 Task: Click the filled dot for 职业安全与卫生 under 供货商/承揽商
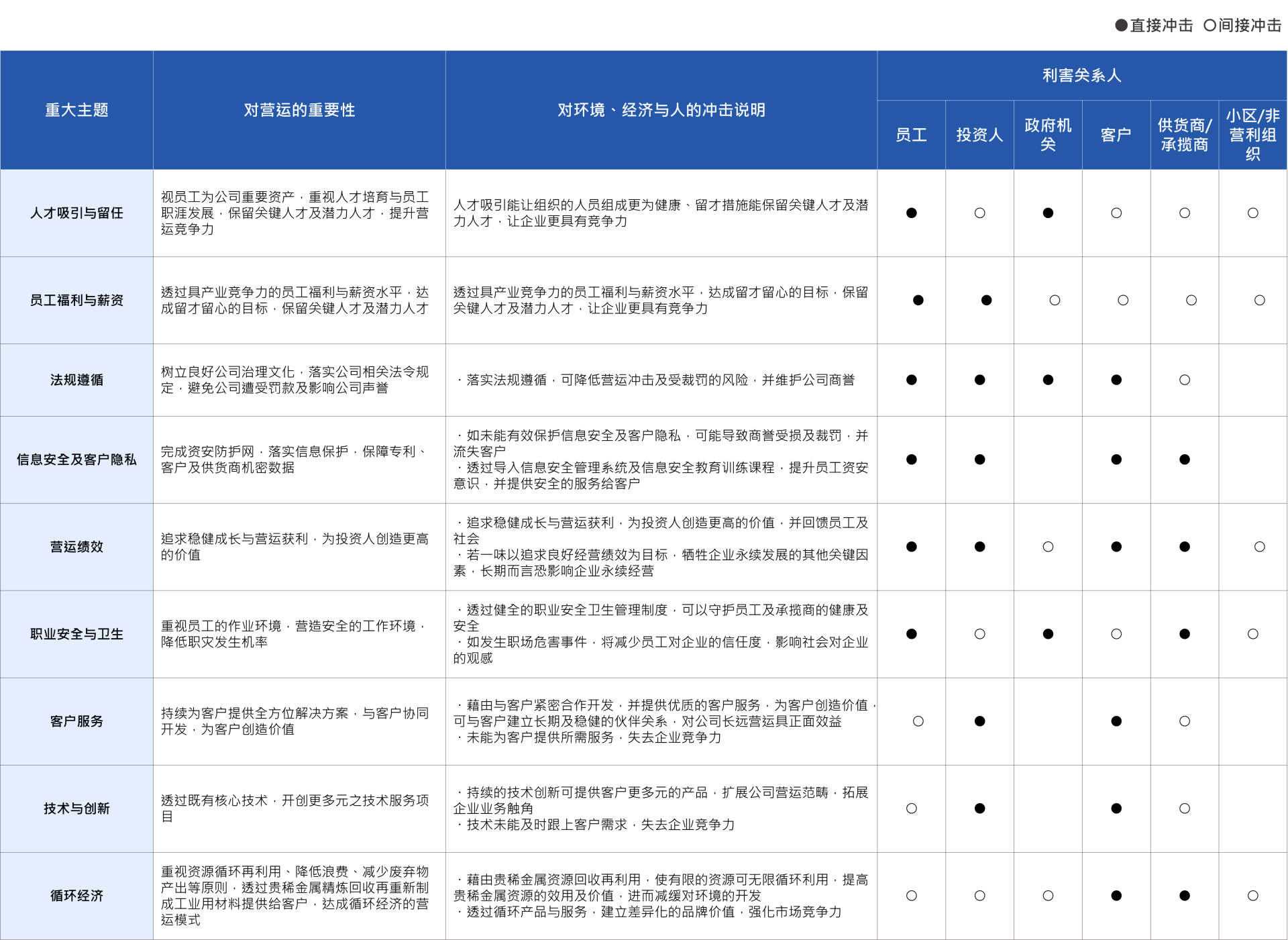coord(1185,634)
